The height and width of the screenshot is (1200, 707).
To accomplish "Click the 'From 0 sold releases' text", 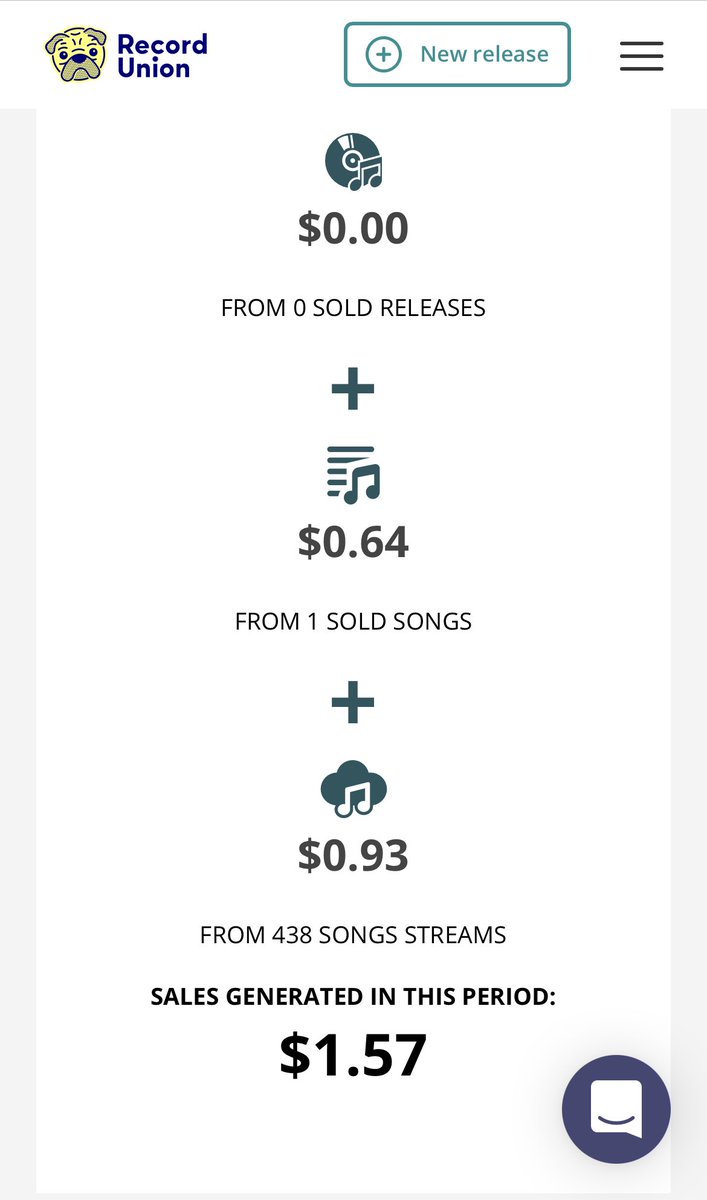I will coord(353,308).
